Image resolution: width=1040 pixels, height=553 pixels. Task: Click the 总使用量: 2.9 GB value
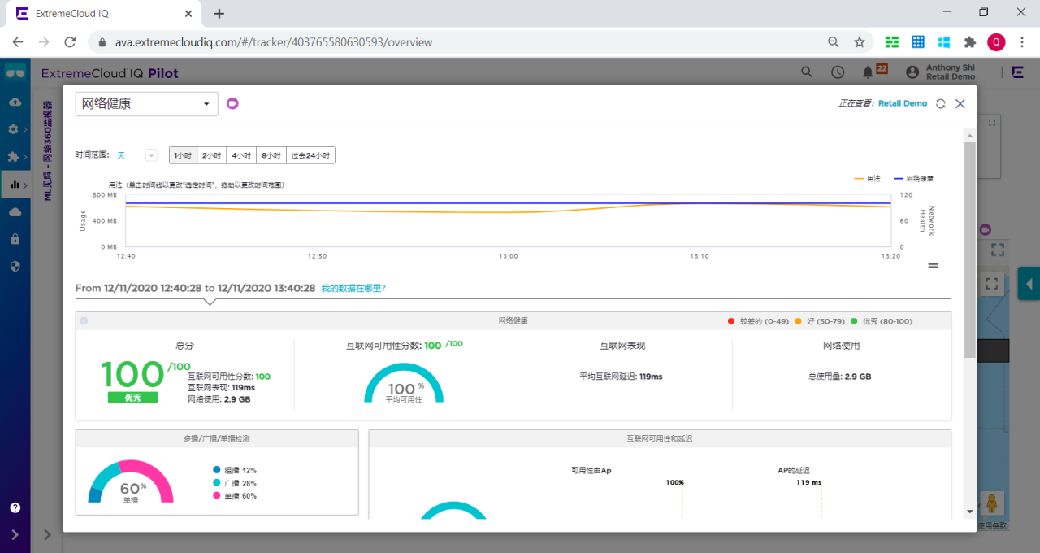pyautogui.click(x=840, y=377)
